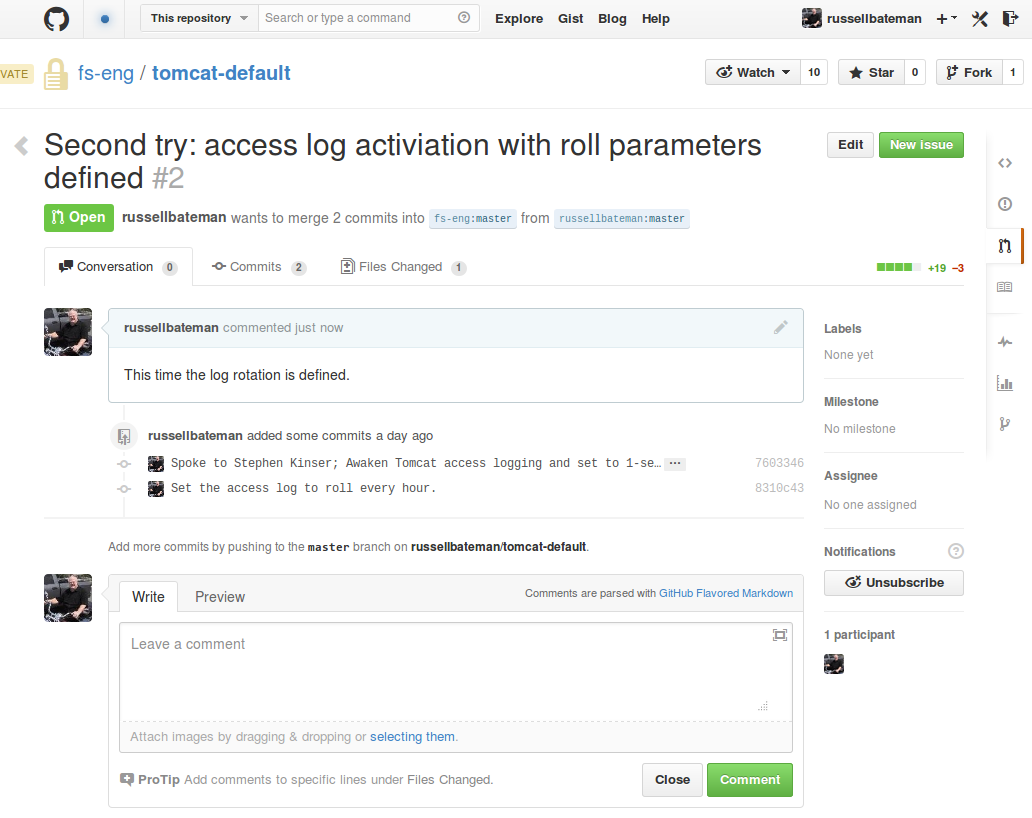View stargazers count 0
Viewport: 1032px width, 818px height.
tap(915, 72)
